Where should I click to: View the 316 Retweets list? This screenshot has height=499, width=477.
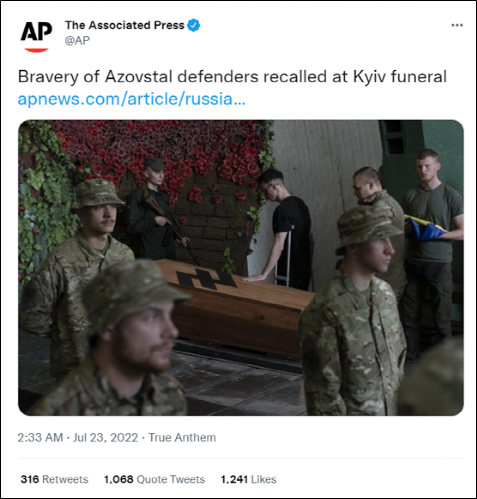pos(54,479)
